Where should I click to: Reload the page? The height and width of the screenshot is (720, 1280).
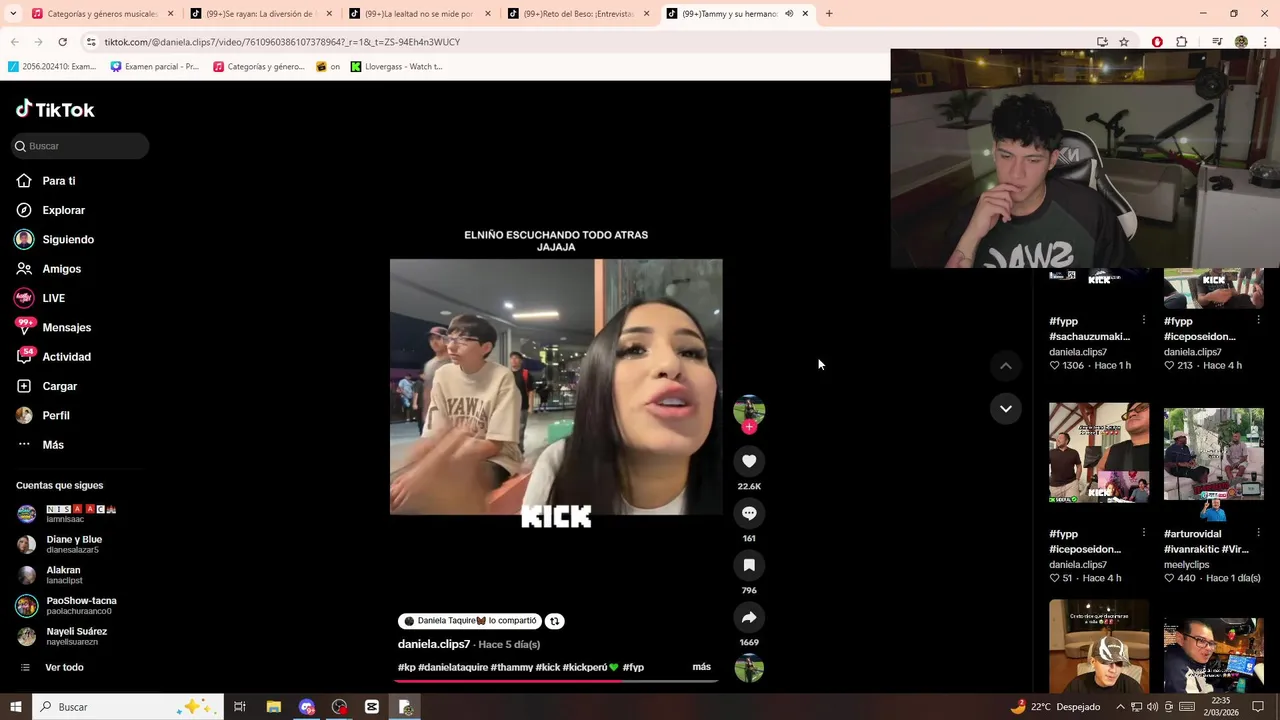point(62,42)
